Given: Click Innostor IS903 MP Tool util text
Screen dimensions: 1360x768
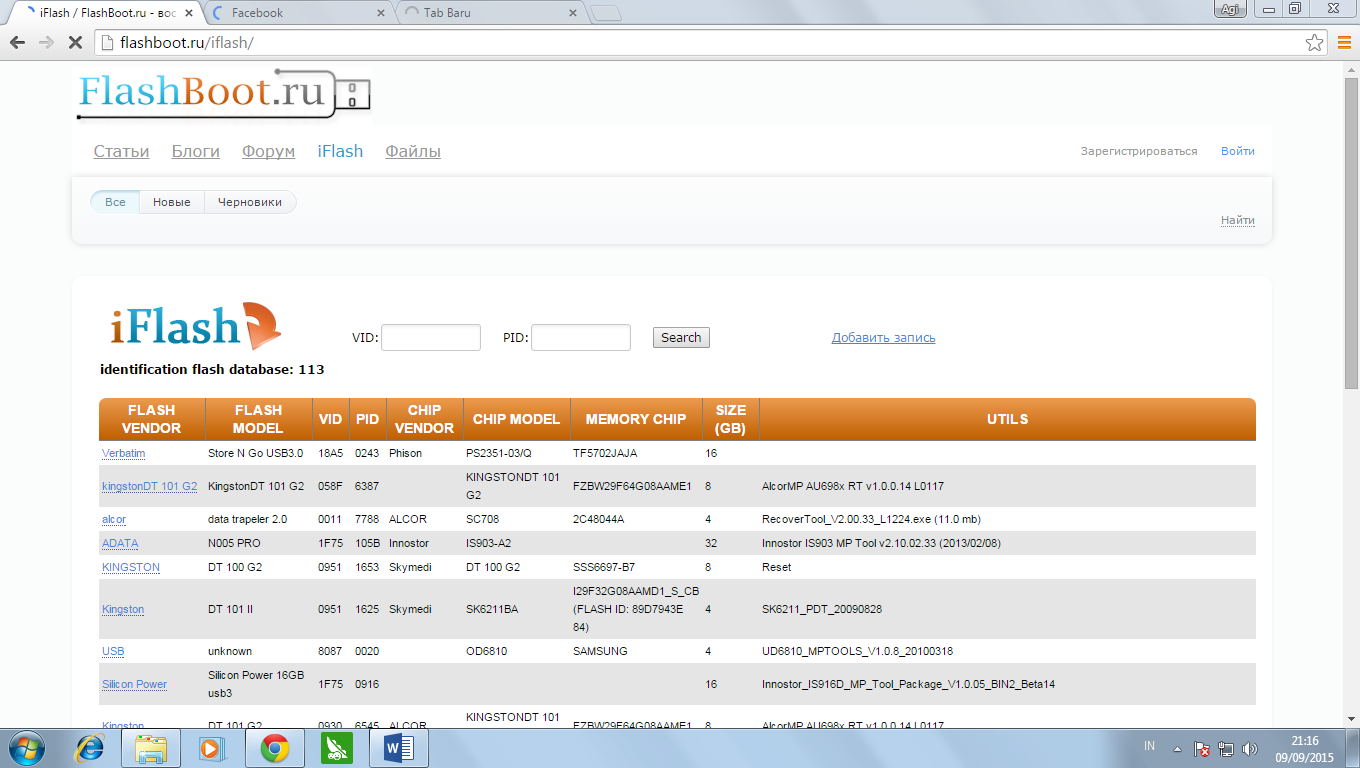Looking at the screenshot, I should [x=881, y=543].
